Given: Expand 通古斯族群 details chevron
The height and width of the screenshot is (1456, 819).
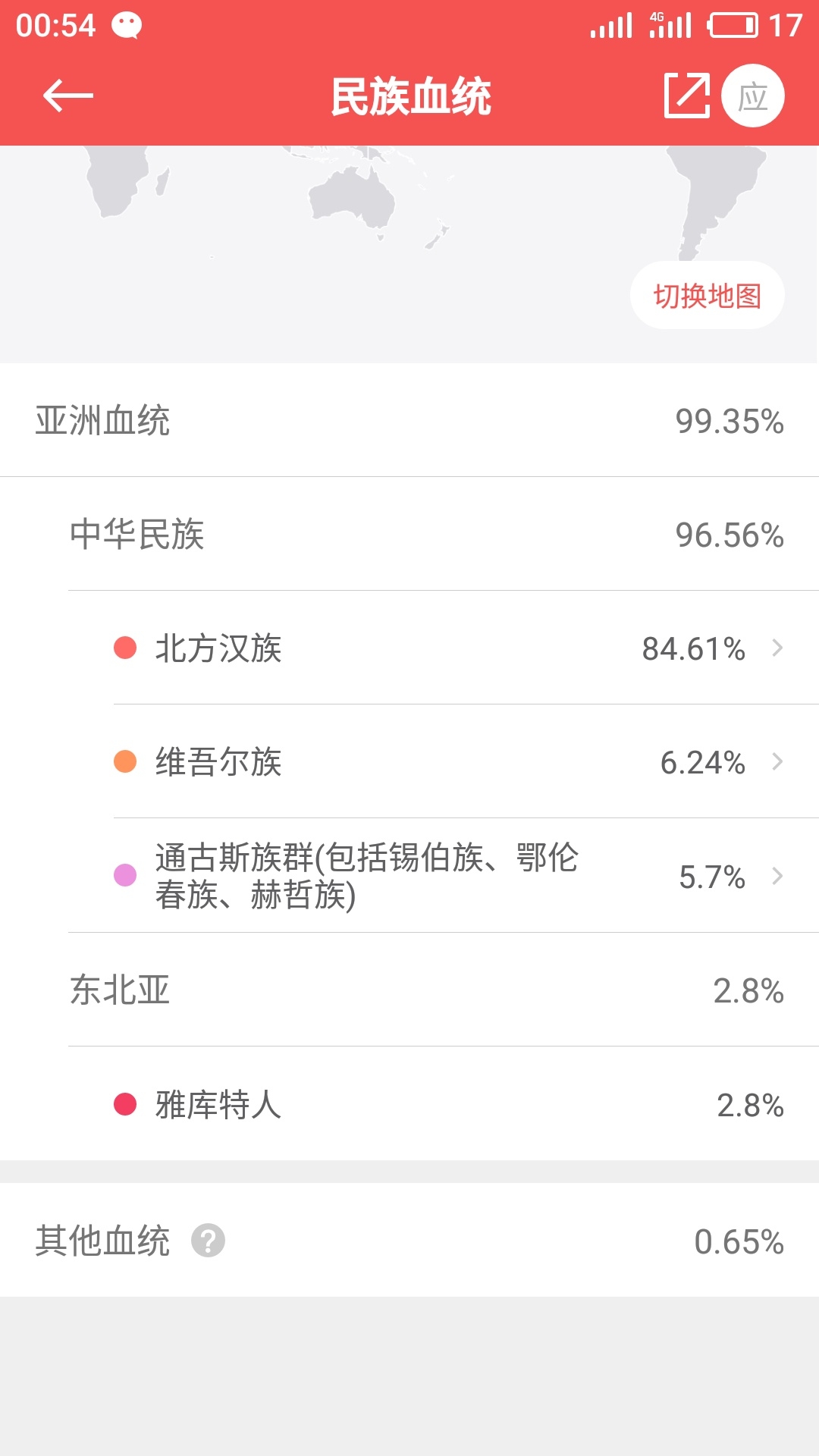Looking at the screenshot, I should [777, 876].
